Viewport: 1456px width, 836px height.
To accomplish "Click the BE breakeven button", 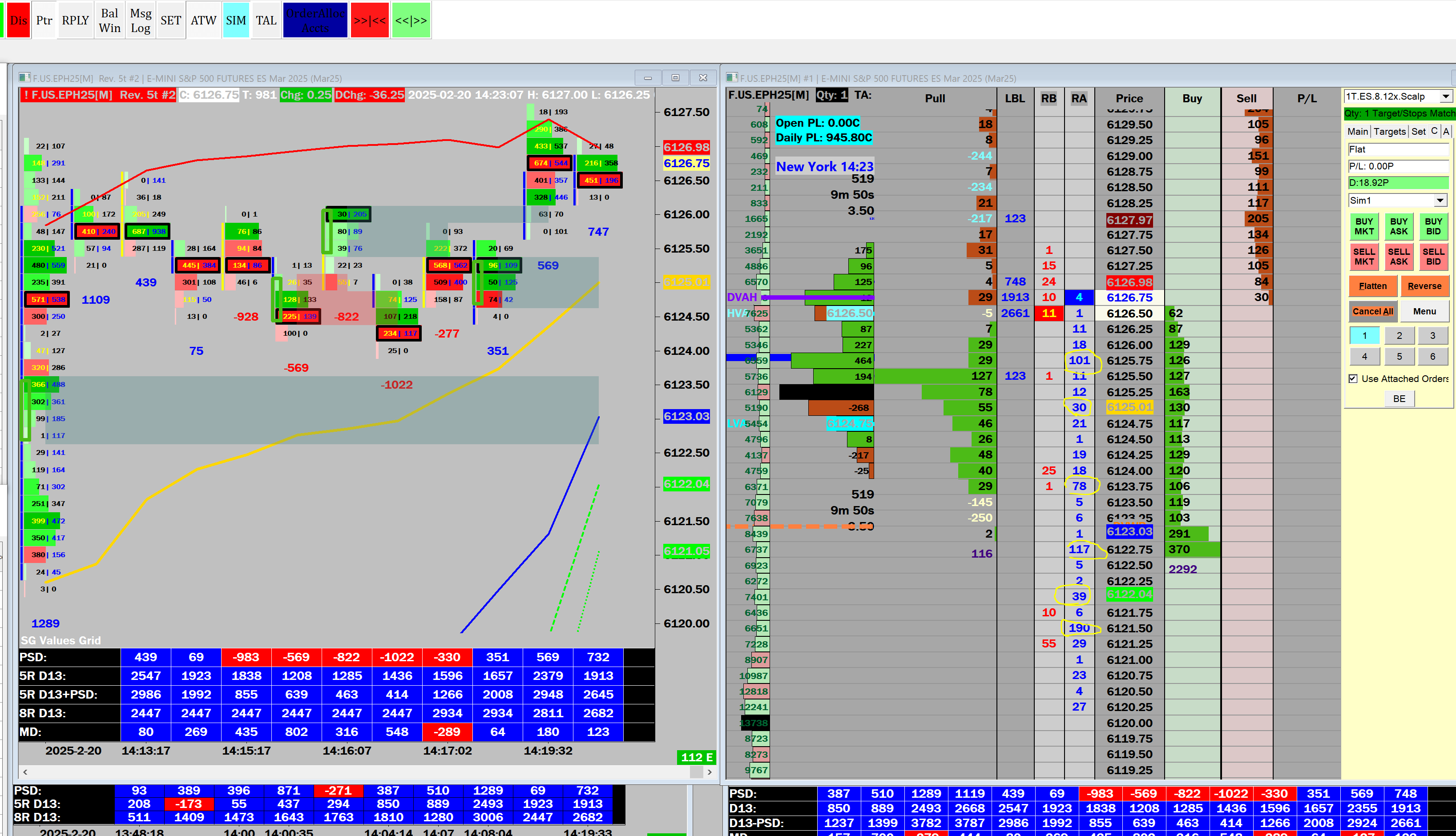I will pyautogui.click(x=1399, y=399).
